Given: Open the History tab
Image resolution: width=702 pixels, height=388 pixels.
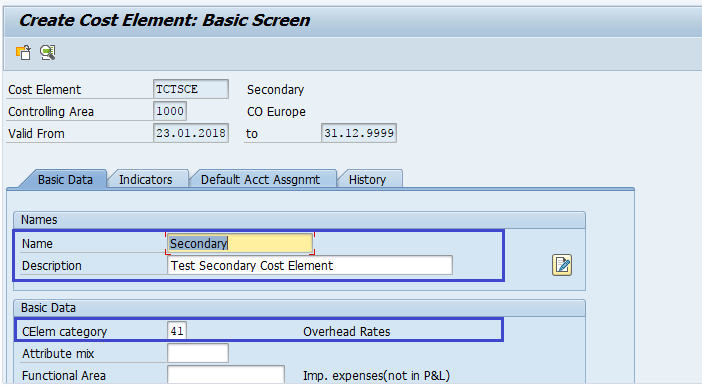Looking at the screenshot, I should tap(367, 179).
